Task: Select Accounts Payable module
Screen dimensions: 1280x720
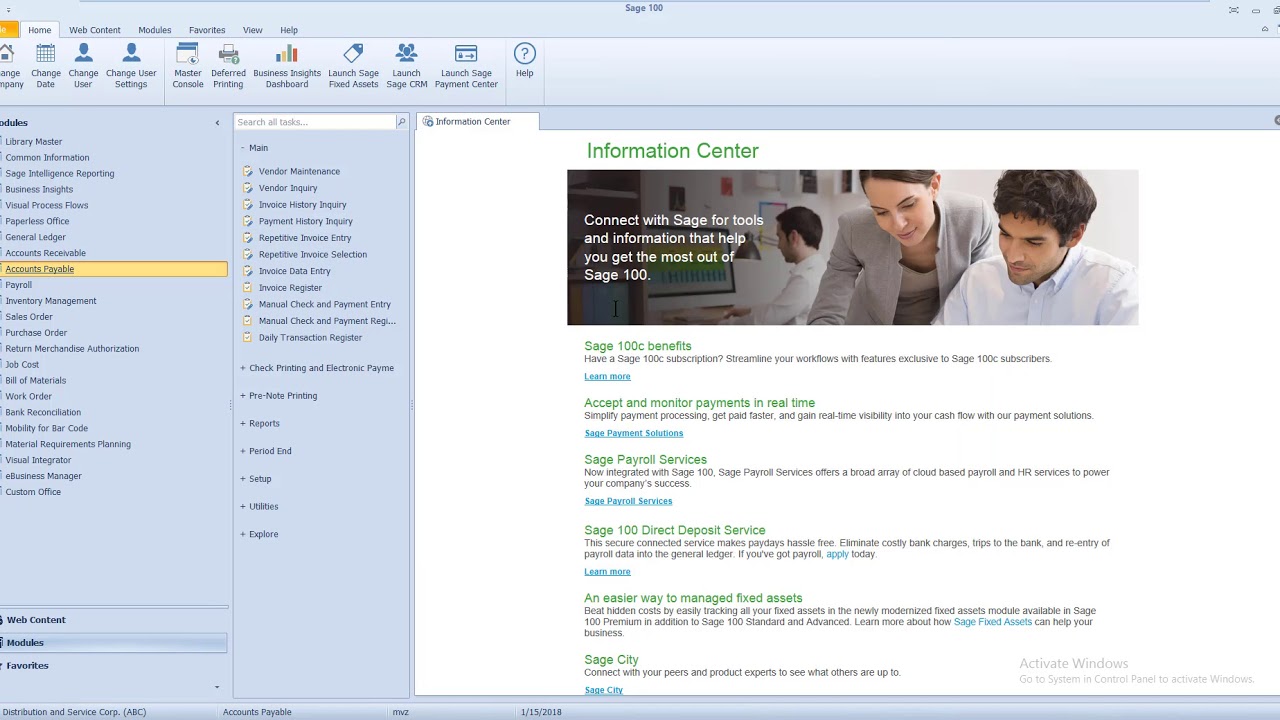Action: (114, 269)
